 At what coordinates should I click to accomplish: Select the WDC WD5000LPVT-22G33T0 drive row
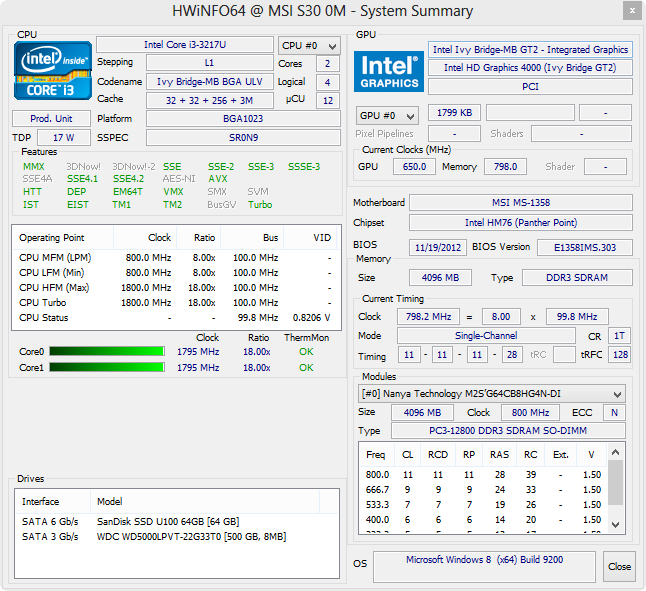(176, 536)
